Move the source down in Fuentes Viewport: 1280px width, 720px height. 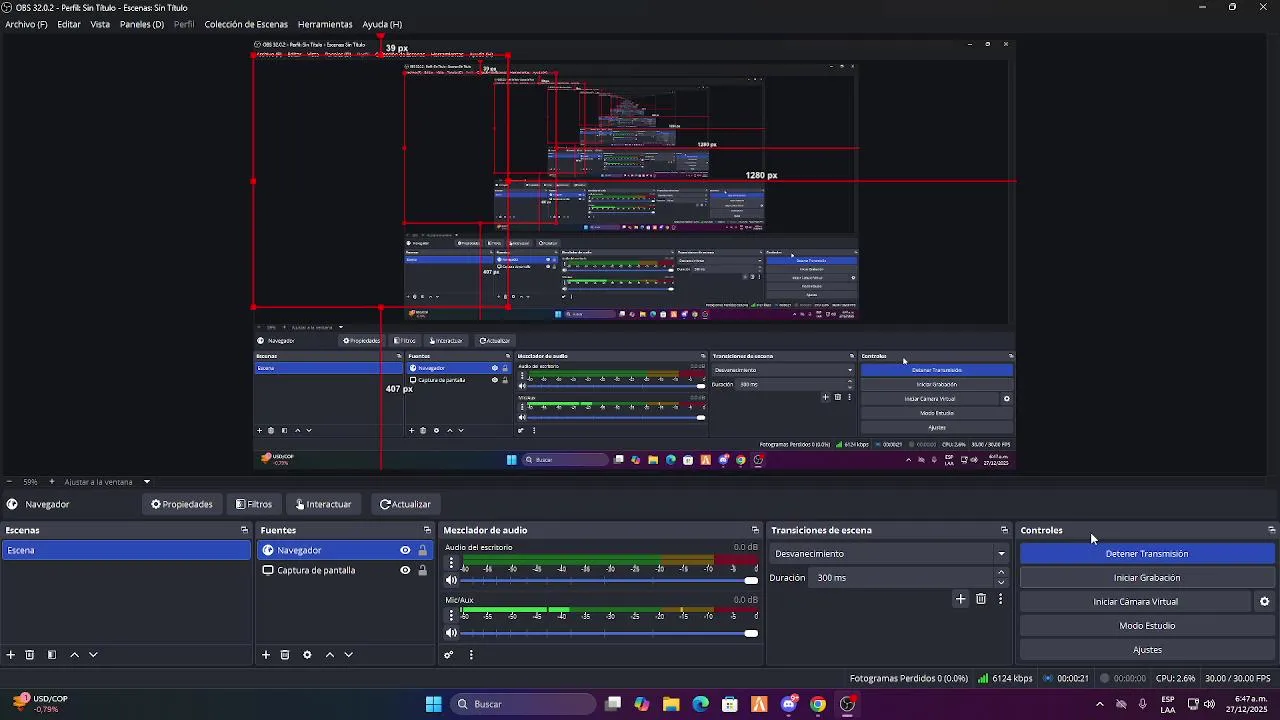(349, 655)
